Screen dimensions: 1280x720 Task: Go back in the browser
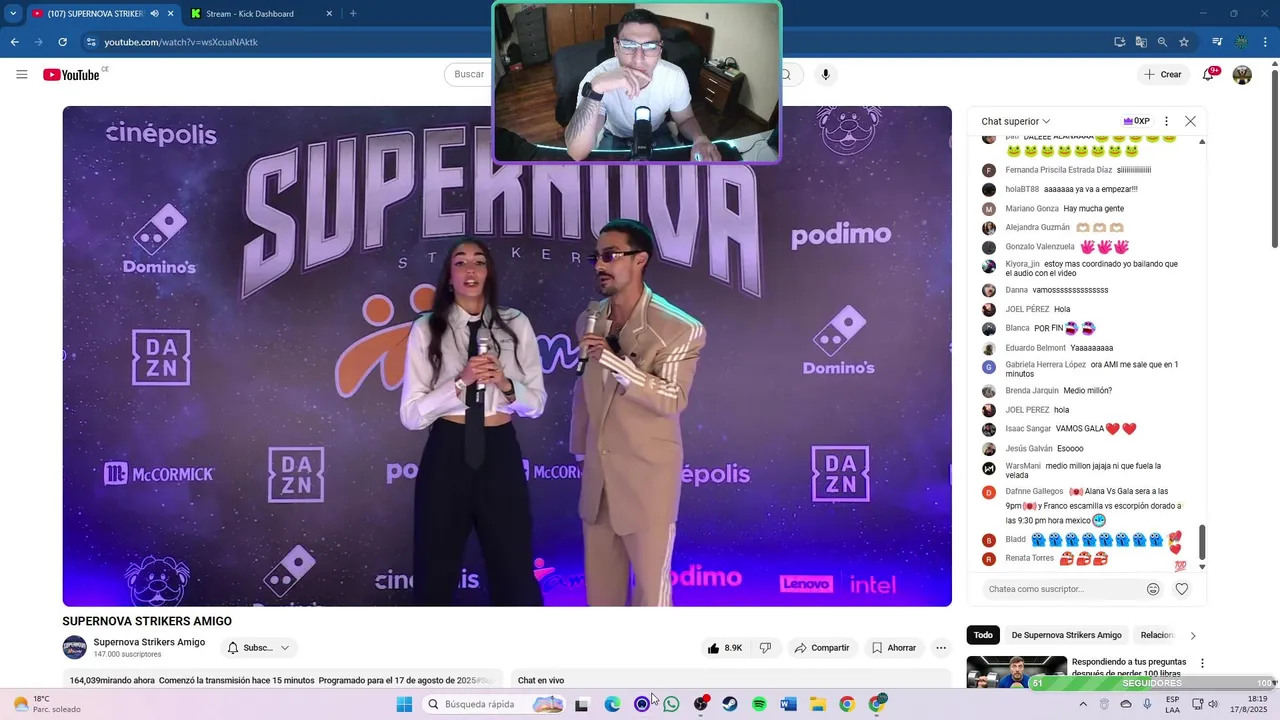[x=15, y=42]
